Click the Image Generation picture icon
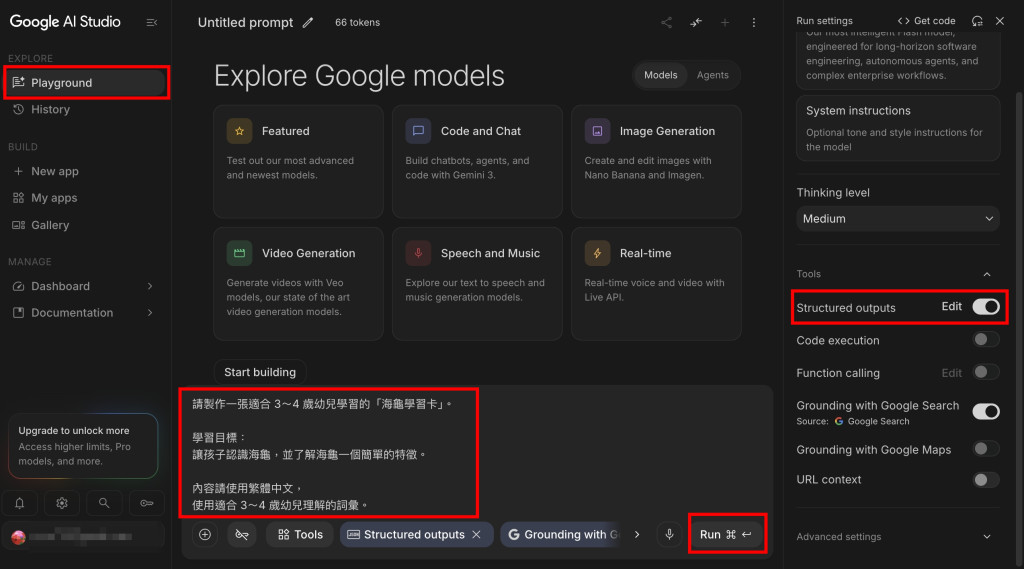This screenshot has height=569, width=1024. [x=597, y=131]
